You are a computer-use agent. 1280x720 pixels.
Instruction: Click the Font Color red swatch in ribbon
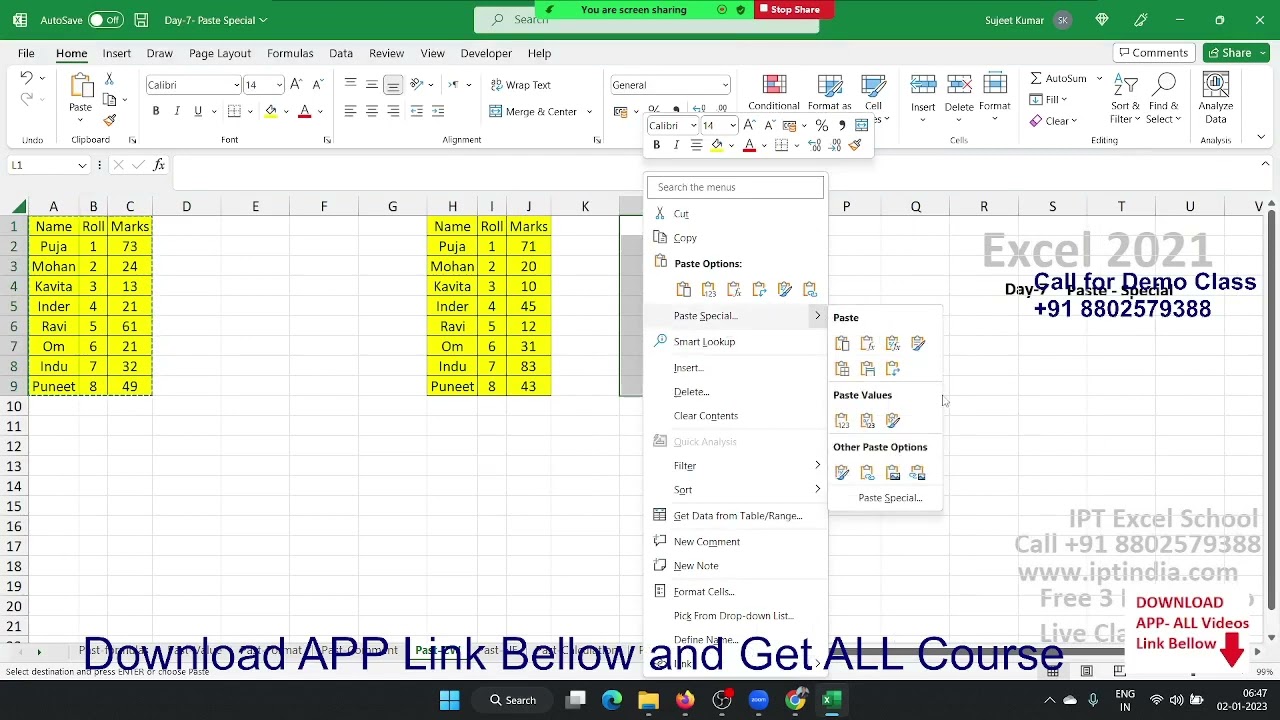pos(305,111)
